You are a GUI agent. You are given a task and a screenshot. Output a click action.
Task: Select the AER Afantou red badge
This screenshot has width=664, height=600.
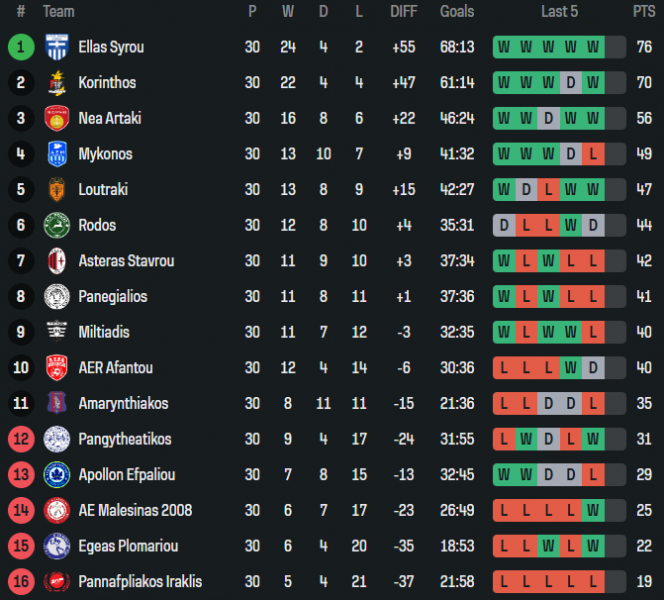click(x=57, y=368)
